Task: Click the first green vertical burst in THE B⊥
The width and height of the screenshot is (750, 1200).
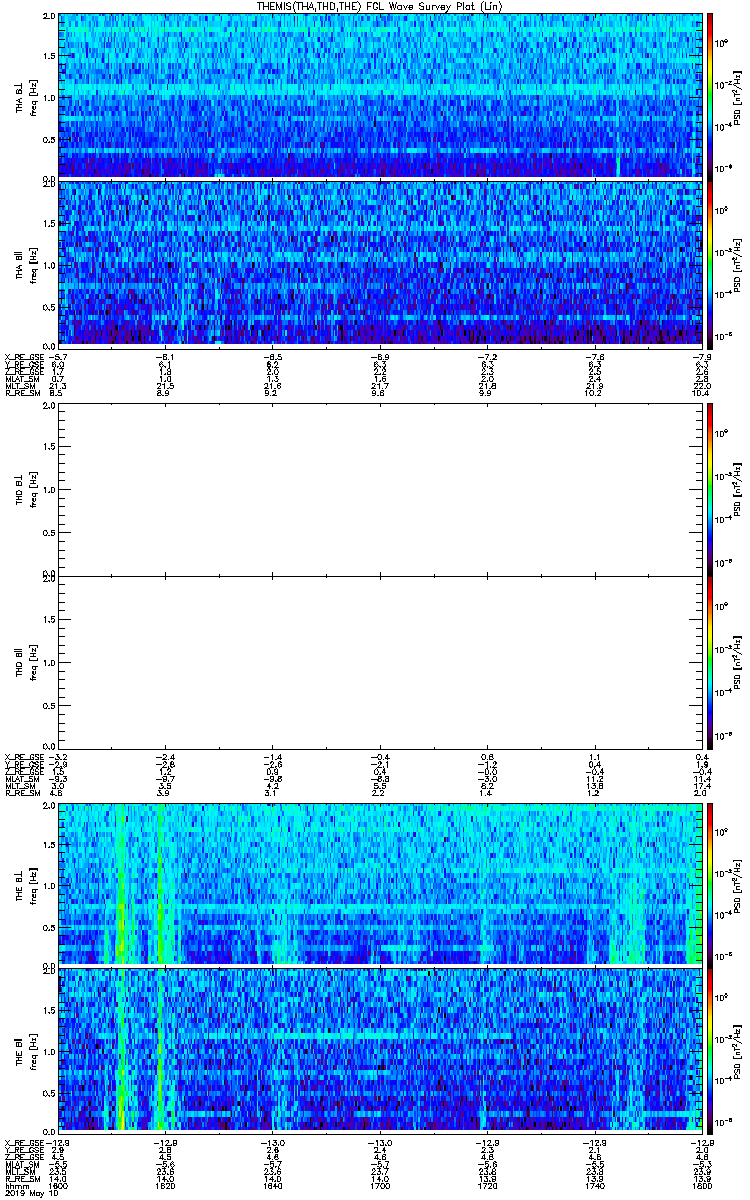Action: [120, 884]
